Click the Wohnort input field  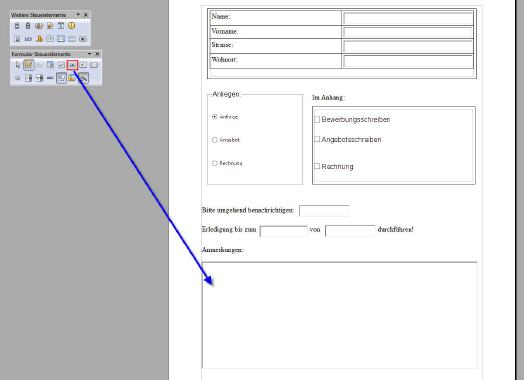408,61
